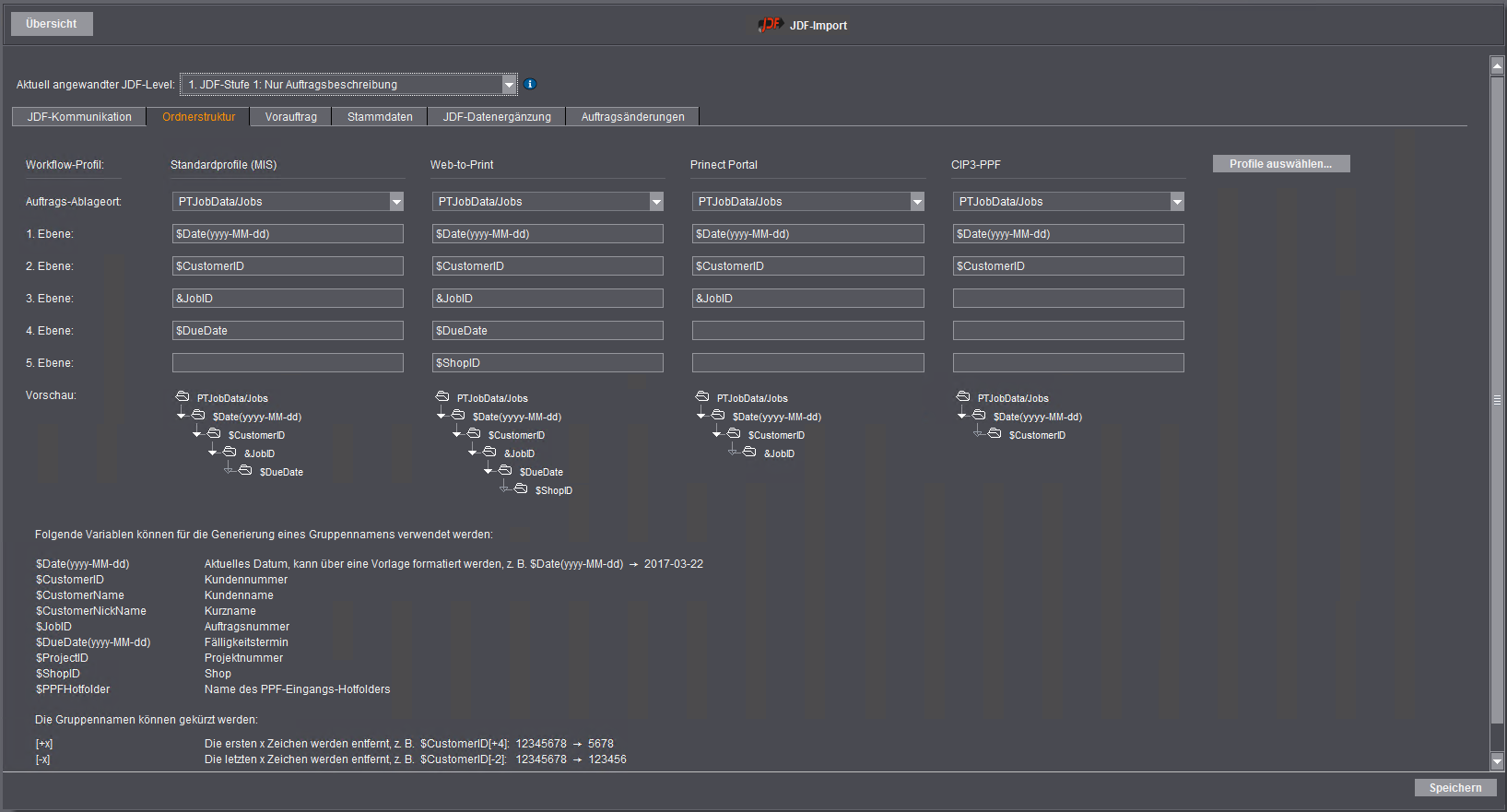The height and width of the screenshot is (812, 1507).
Task: Click 2. Ebene $CustomerID field for Web-to-Print
Action: tap(547, 266)
